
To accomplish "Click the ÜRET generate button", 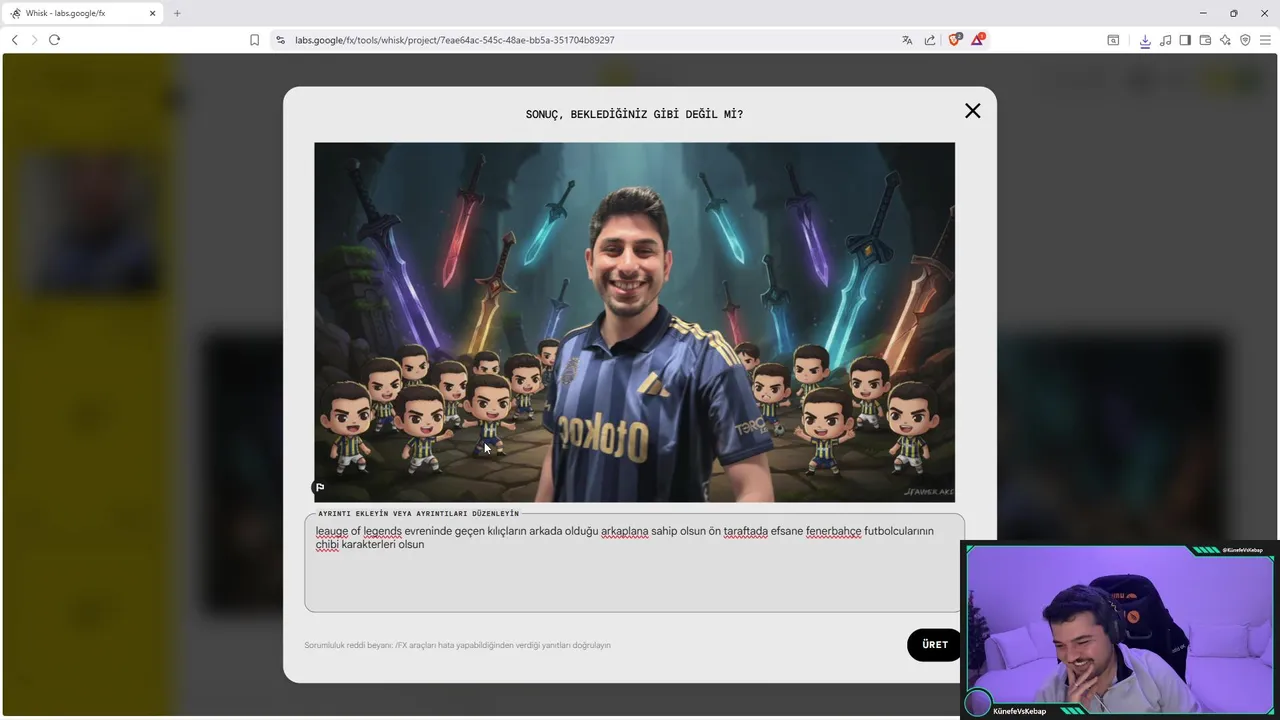I will [935, 645].
